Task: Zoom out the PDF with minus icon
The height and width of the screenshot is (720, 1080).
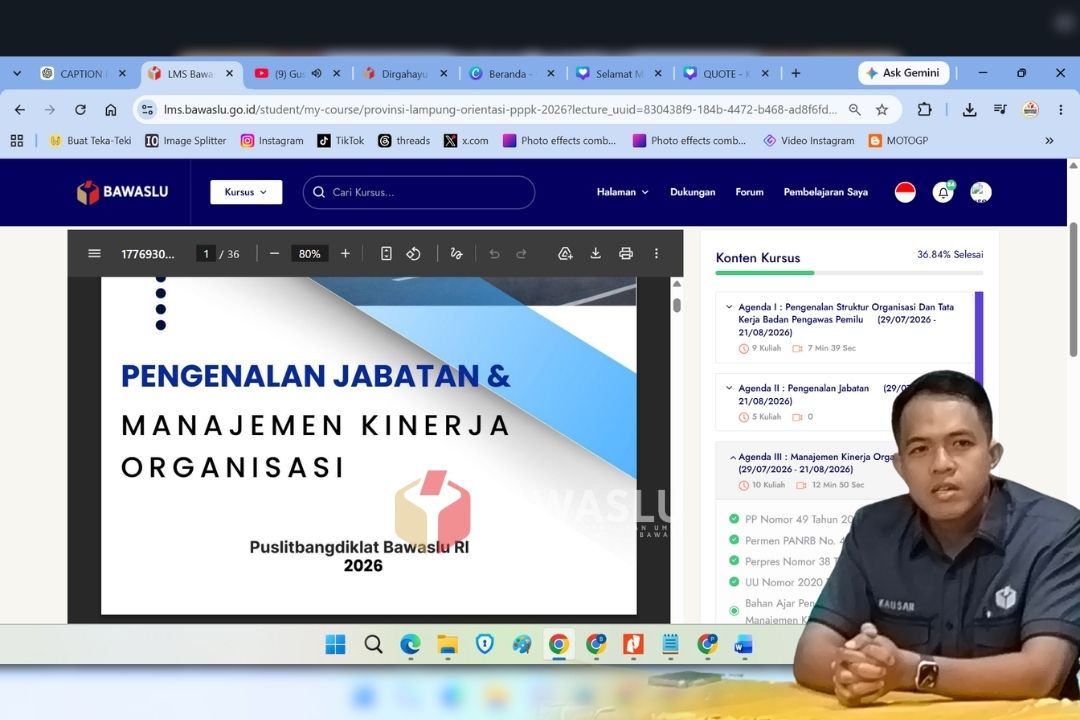Action: [274, 254]
